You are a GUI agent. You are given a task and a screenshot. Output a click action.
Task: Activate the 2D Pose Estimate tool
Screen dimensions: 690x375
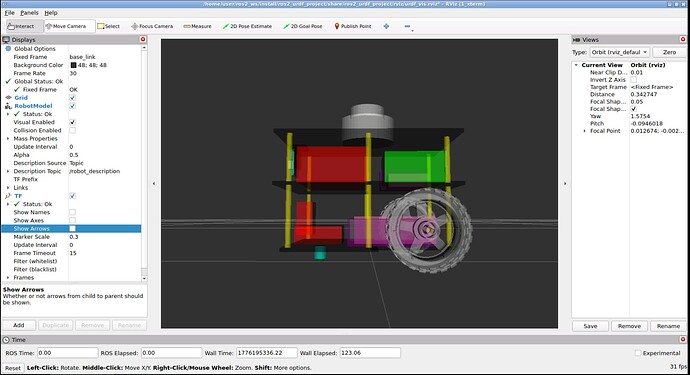[x=247, y=26]
